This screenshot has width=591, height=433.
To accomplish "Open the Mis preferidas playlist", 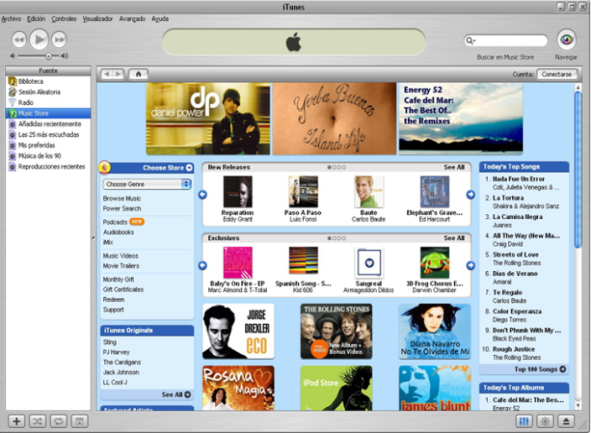I will coord(48,145).
